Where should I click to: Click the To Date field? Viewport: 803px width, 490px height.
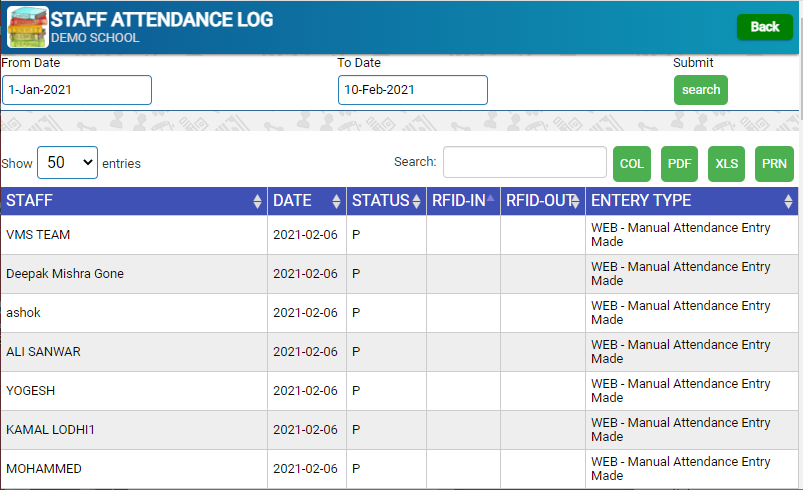point(412,90)
